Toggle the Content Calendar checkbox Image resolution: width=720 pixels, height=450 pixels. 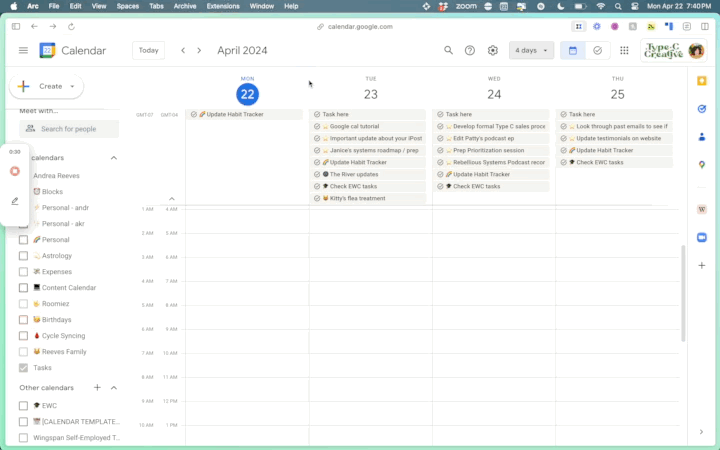(24, 287)
